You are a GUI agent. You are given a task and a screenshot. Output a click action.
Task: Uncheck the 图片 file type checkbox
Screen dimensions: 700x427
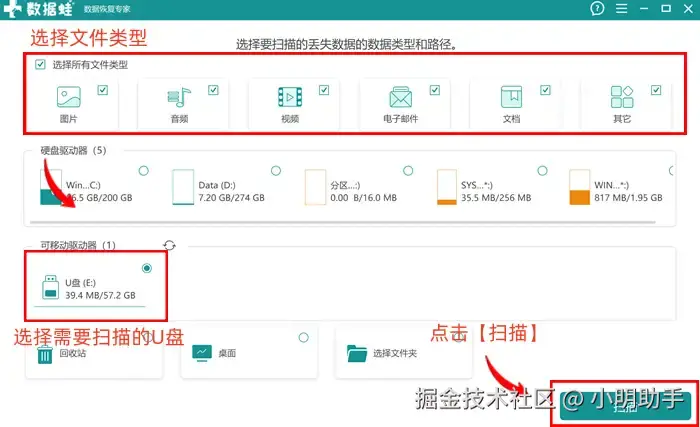pyautogui.click(x=103, y=90)
